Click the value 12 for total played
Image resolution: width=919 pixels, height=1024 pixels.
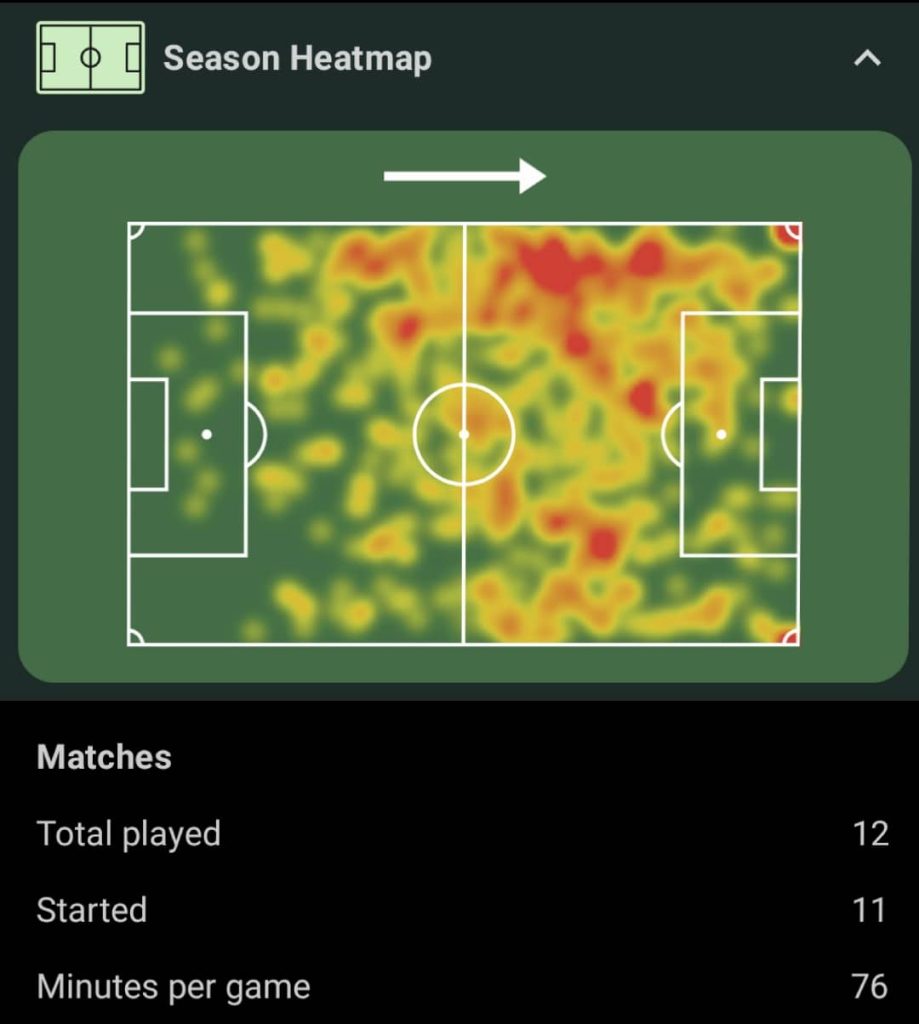point(871,834)
